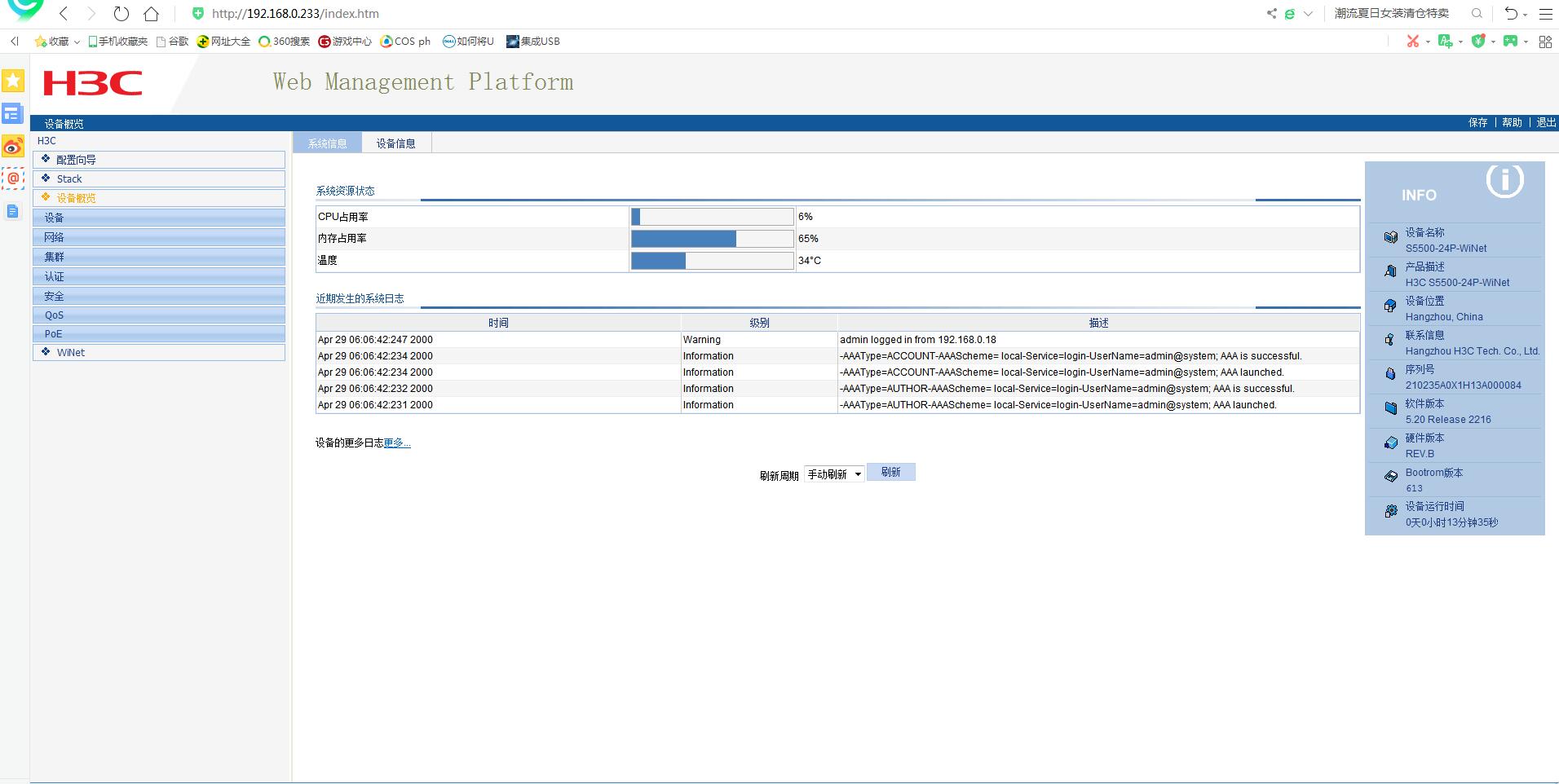Click the green game controller icon
Image resolution: width=1559 pixels, height=784 pixels.
pyautogui.click(x=1511, y=41)
